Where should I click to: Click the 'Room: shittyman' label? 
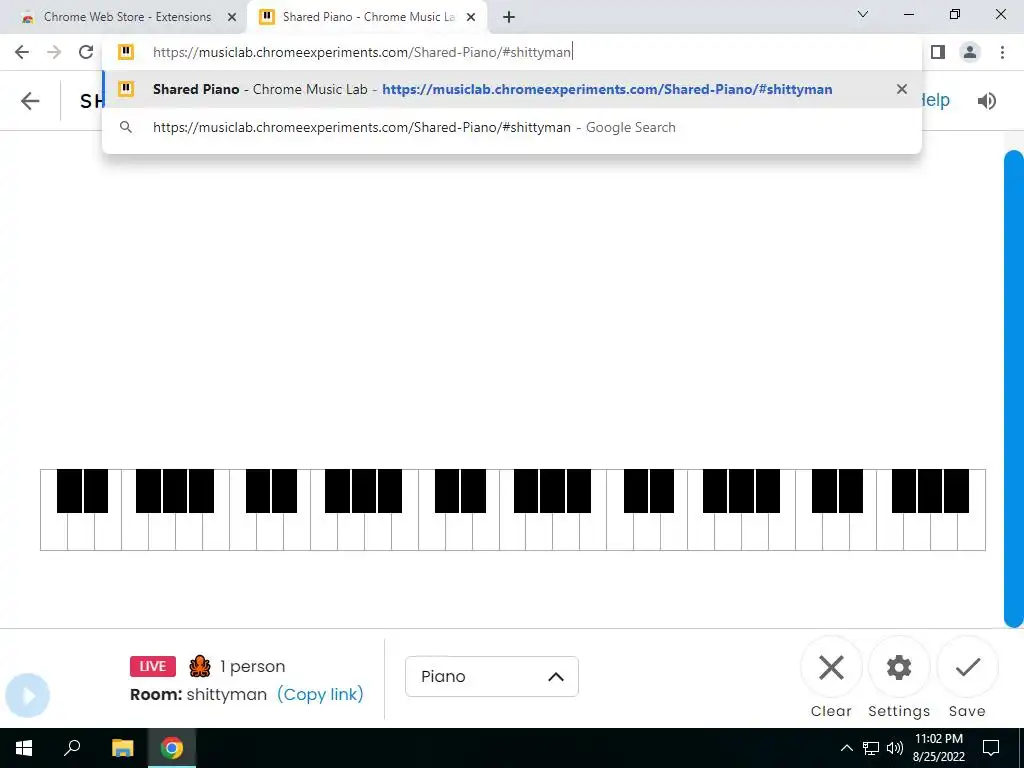point(199,694)
